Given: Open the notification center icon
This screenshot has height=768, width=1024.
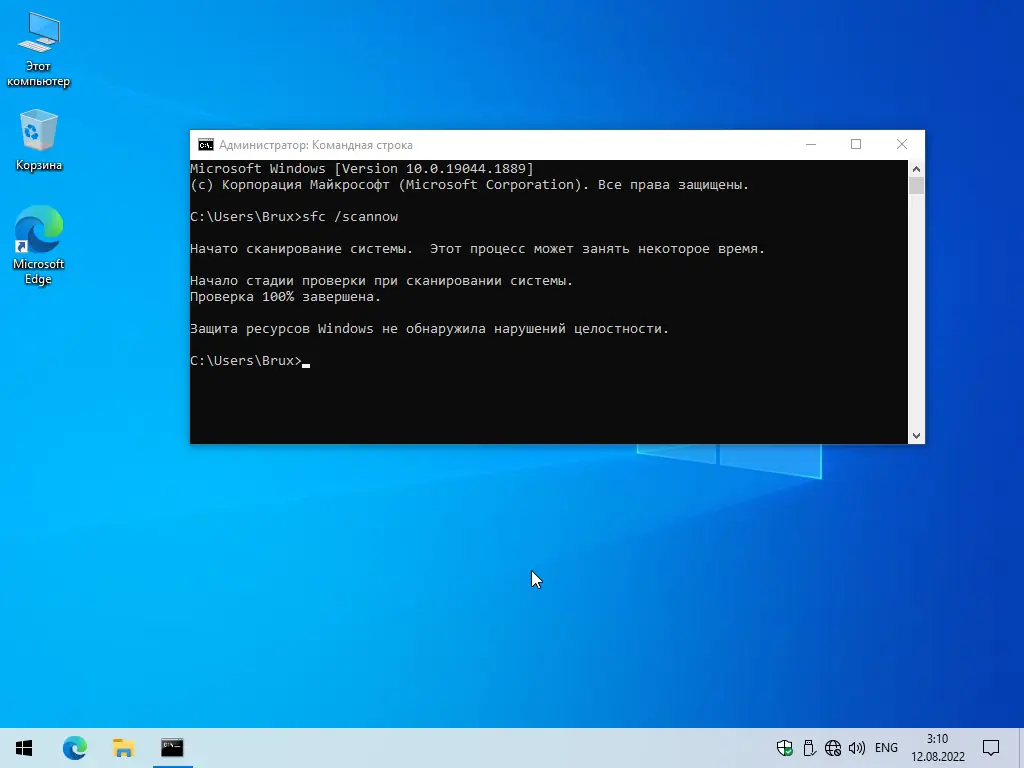Looking at the screenshot, I should pos(991,748).
